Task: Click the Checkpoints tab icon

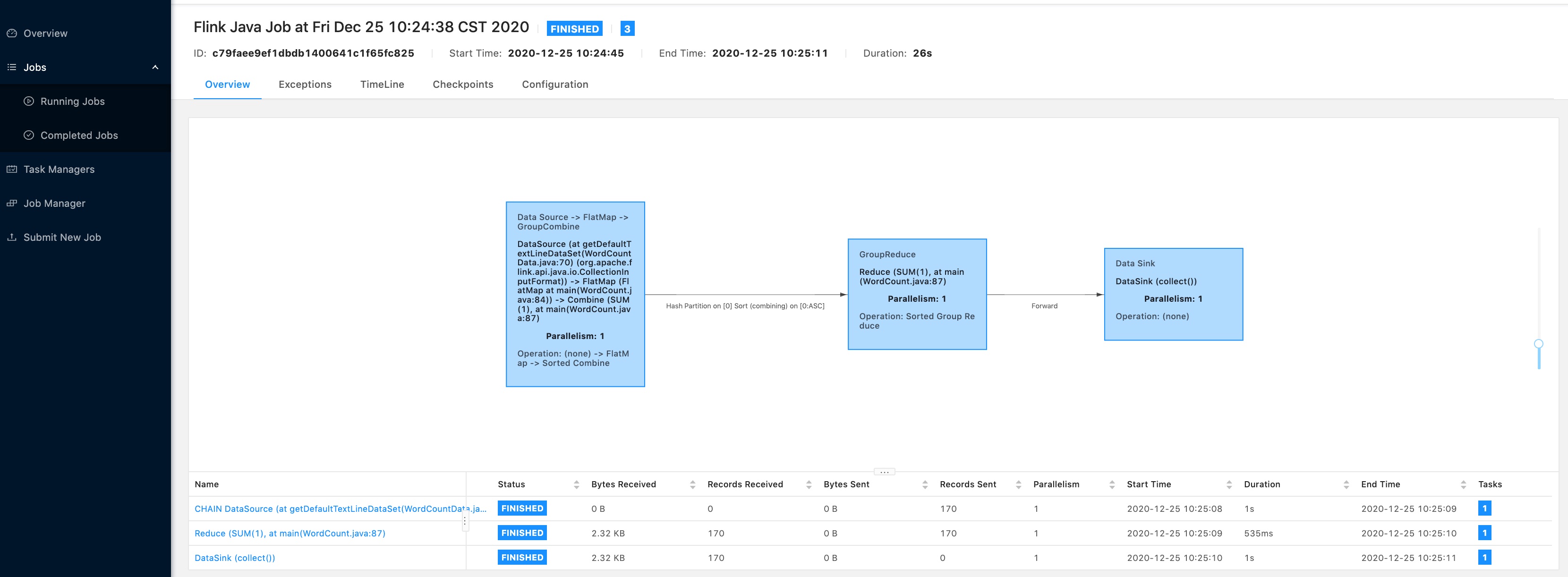Action: pyautogui.click(x=462, y=84)
